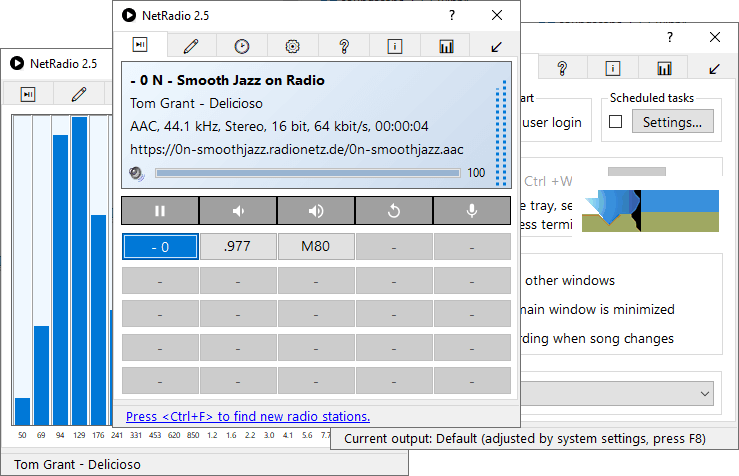Screen dimensions: 739x476
Task: Click 'Press <Ctrl+F> to find new radio stations' link
Action: tap(248, 417)
